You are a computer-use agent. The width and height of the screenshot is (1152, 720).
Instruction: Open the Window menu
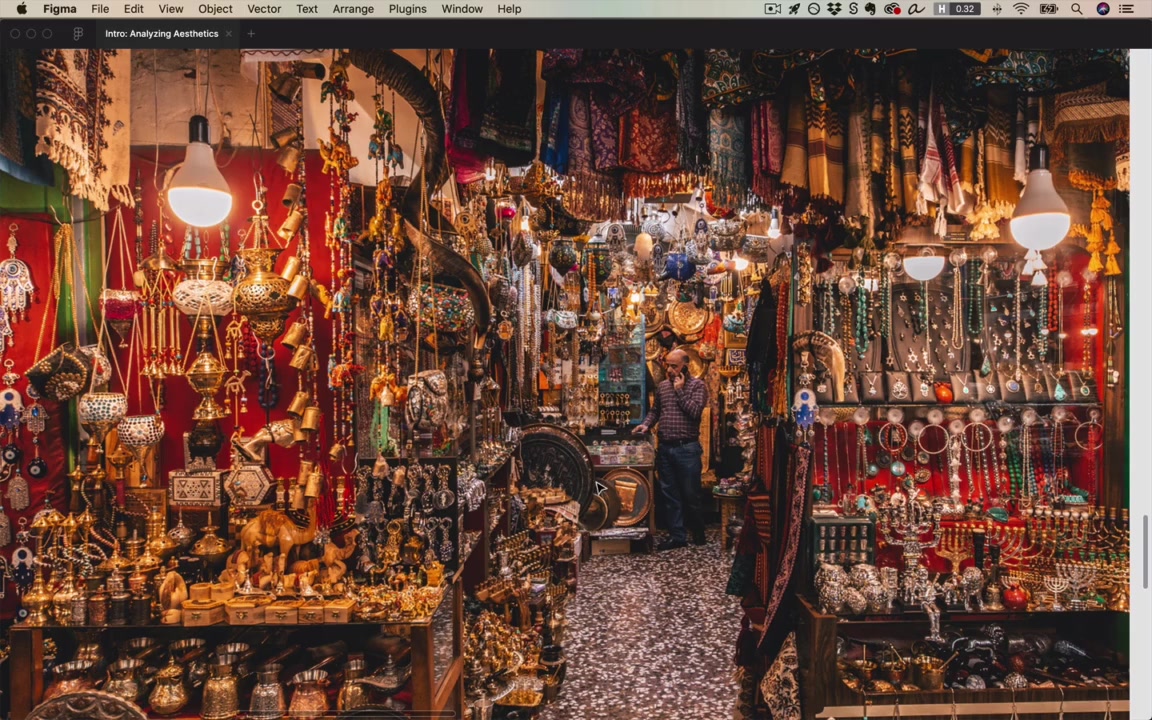click(x=461, y=9)
